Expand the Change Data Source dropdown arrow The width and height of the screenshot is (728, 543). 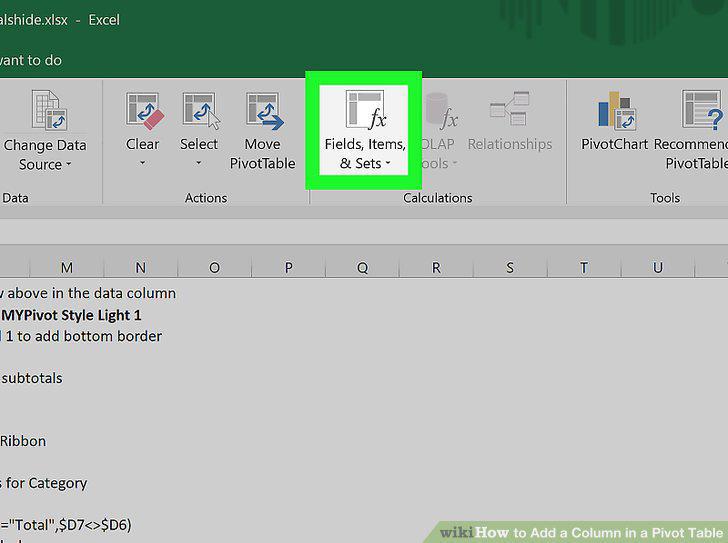click(69, 164)
